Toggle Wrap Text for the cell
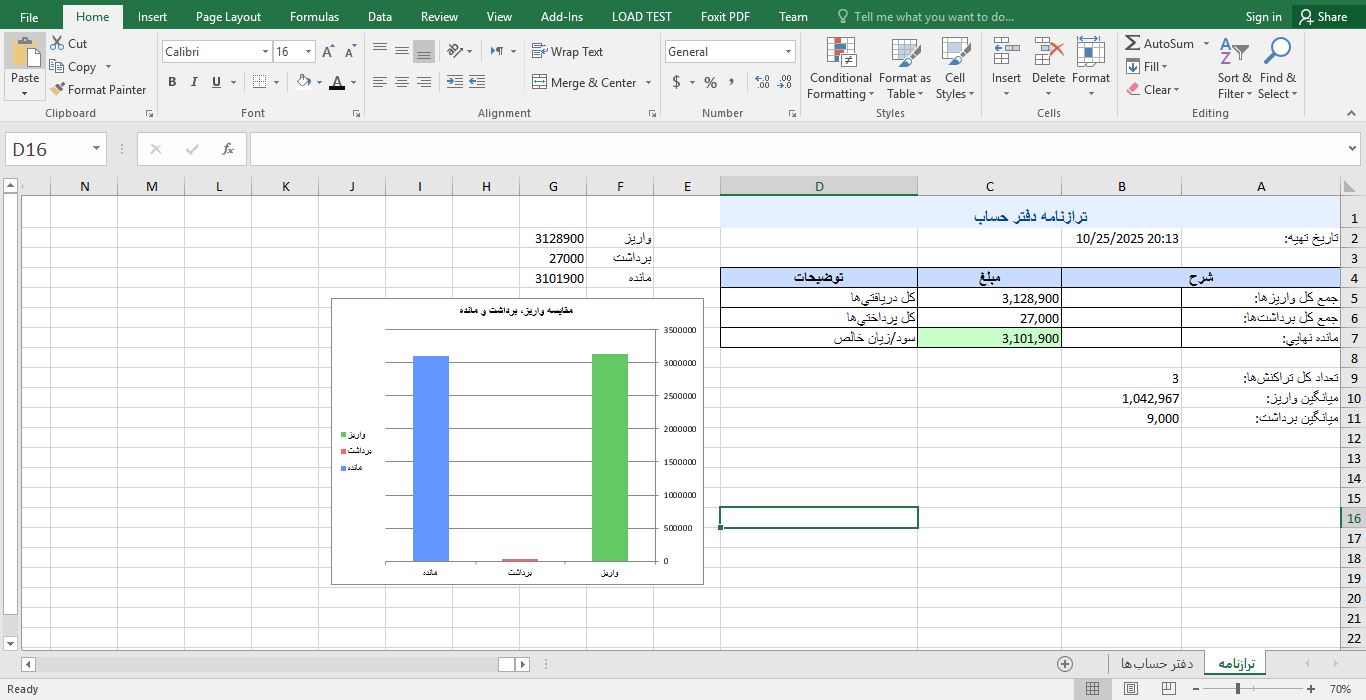1366x700 pixels. pyautogui.click(x=567, y=52)
